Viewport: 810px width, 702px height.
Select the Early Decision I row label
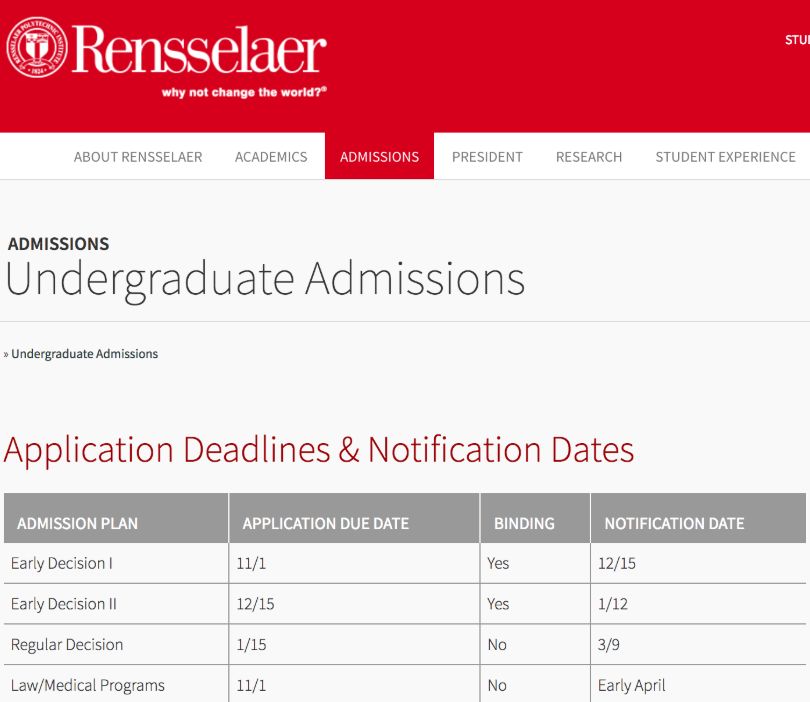point(61,564)
